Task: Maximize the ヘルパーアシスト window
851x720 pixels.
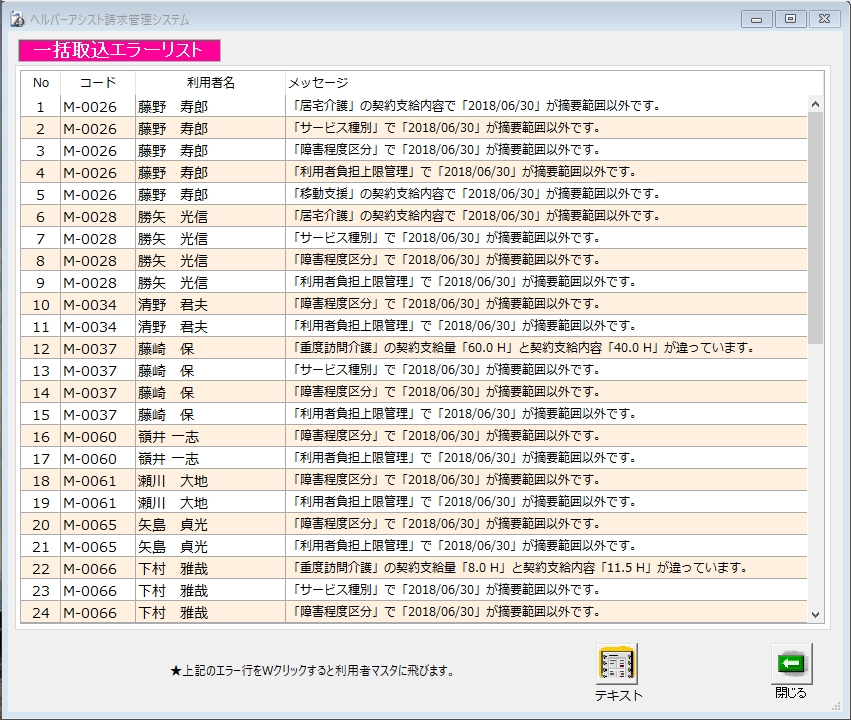Action: coord(790,19)
